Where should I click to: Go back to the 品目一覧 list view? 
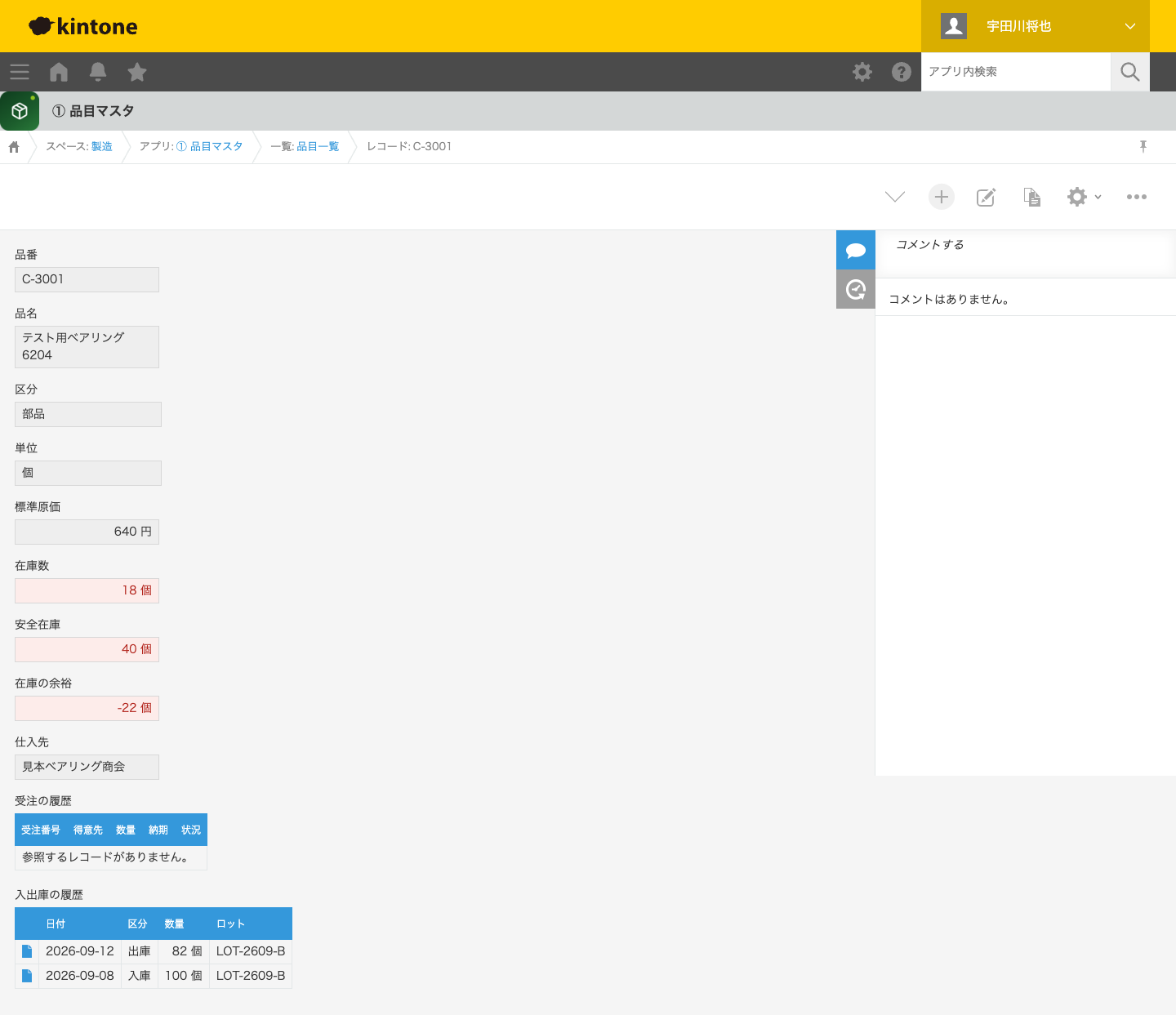(318, 147)
